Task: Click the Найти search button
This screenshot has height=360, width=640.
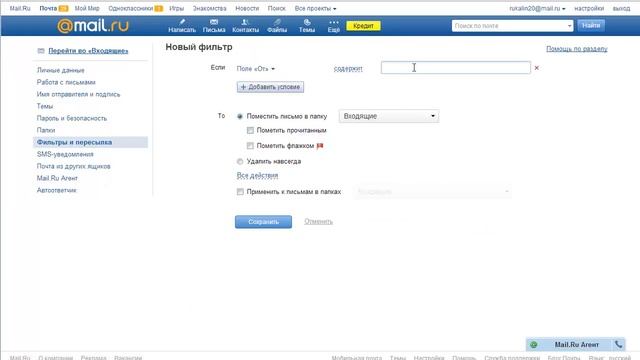Action: coord(591,25)
